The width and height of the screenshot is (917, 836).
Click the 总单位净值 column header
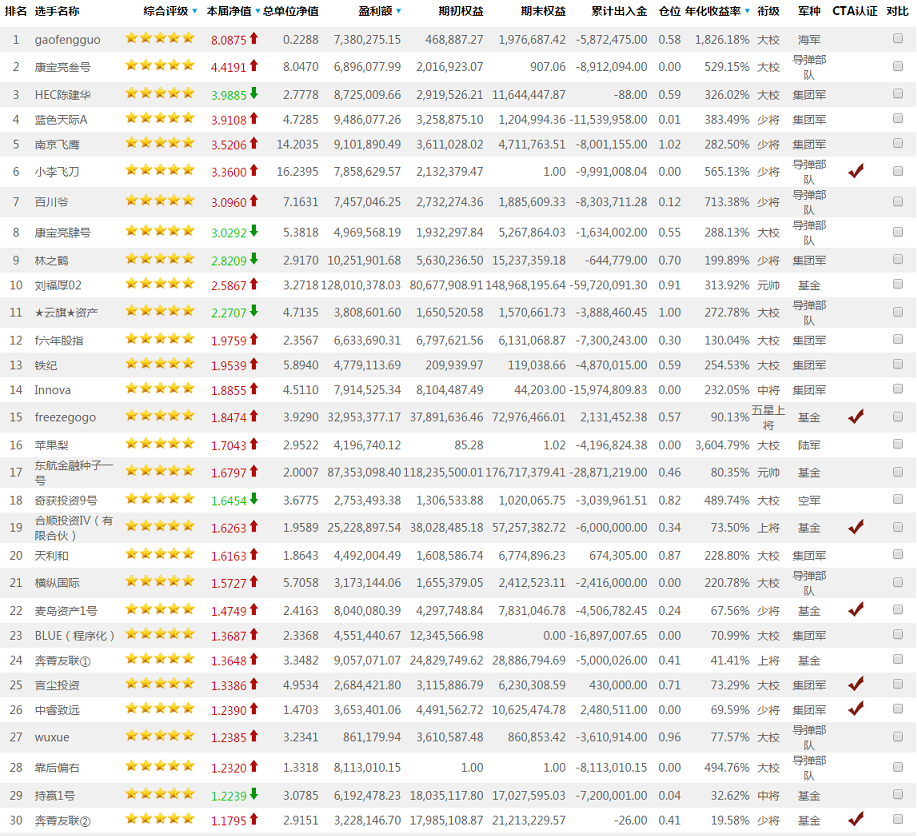(x=291, y=11)
